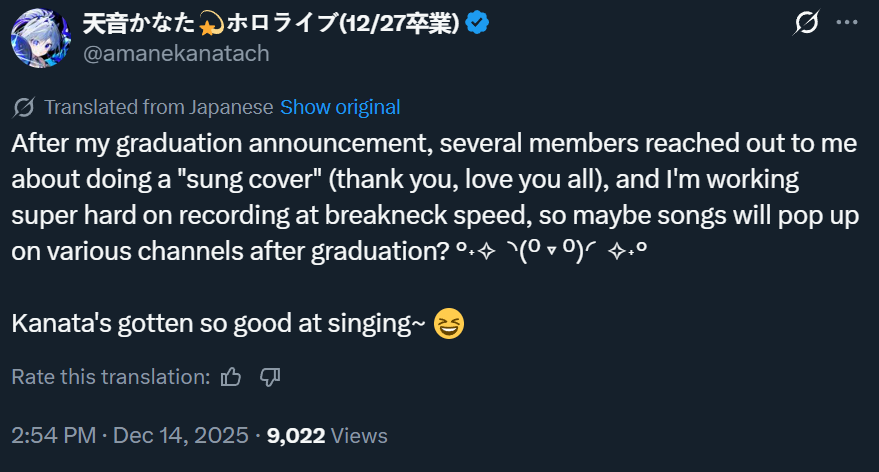
Task: Open Grok actions icon at top right
Action: 804,22
